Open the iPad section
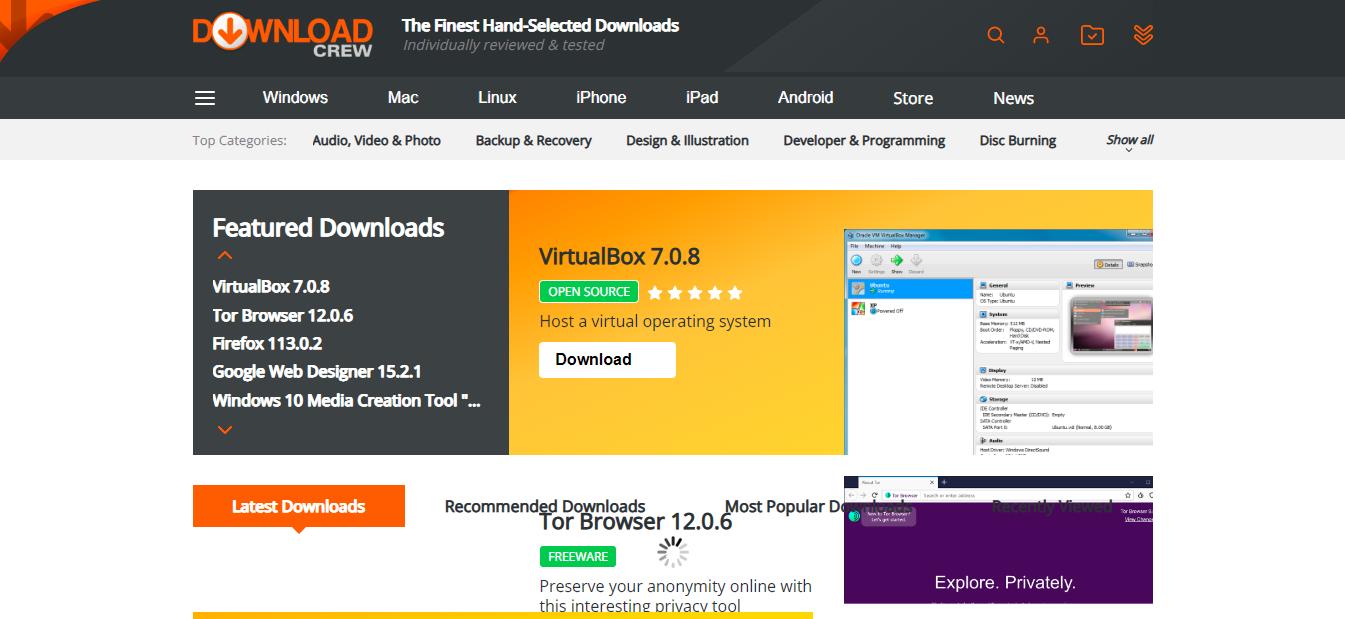 click(702, 97)
